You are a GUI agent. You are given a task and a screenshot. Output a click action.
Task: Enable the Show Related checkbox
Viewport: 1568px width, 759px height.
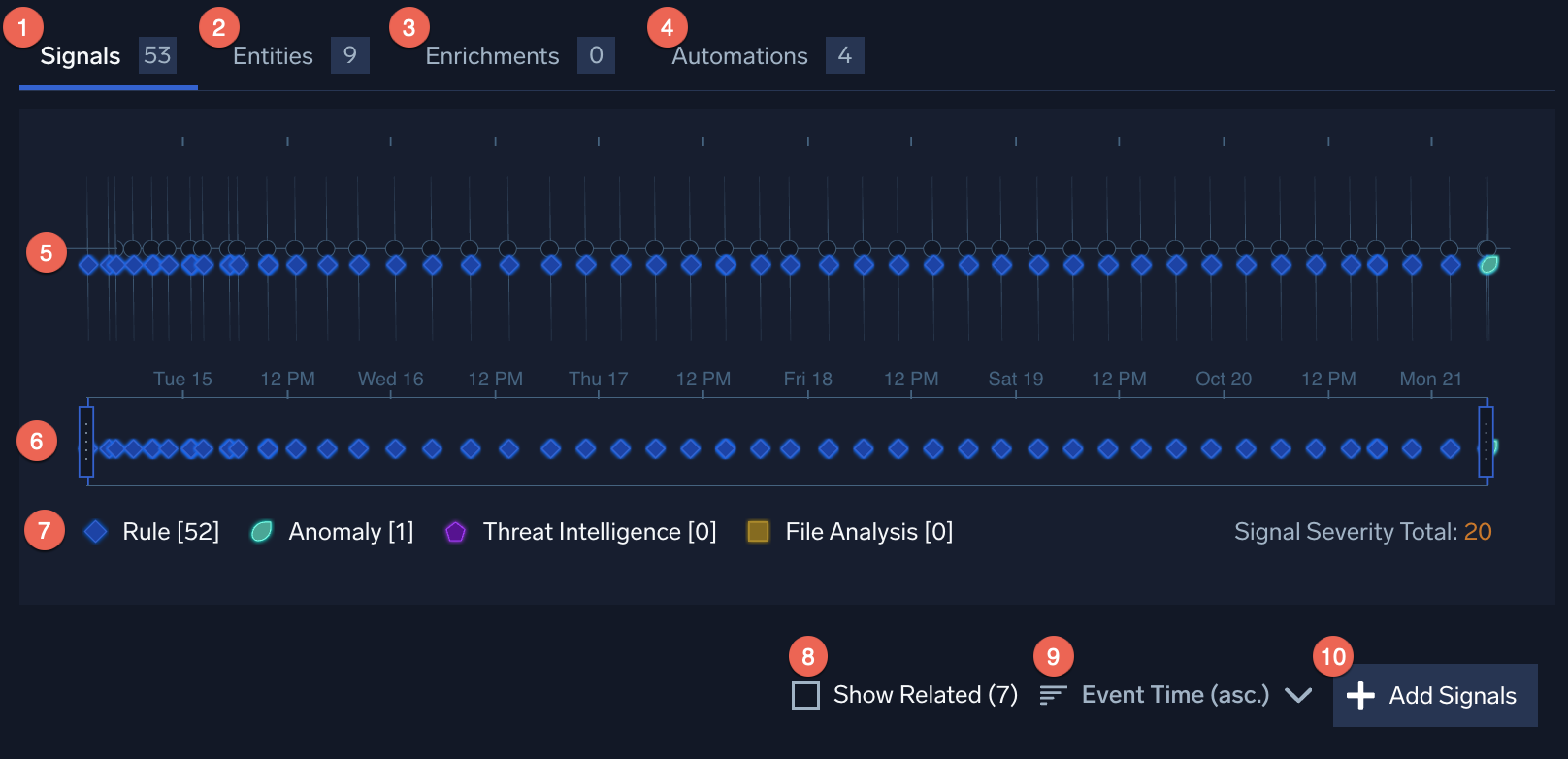805,695
